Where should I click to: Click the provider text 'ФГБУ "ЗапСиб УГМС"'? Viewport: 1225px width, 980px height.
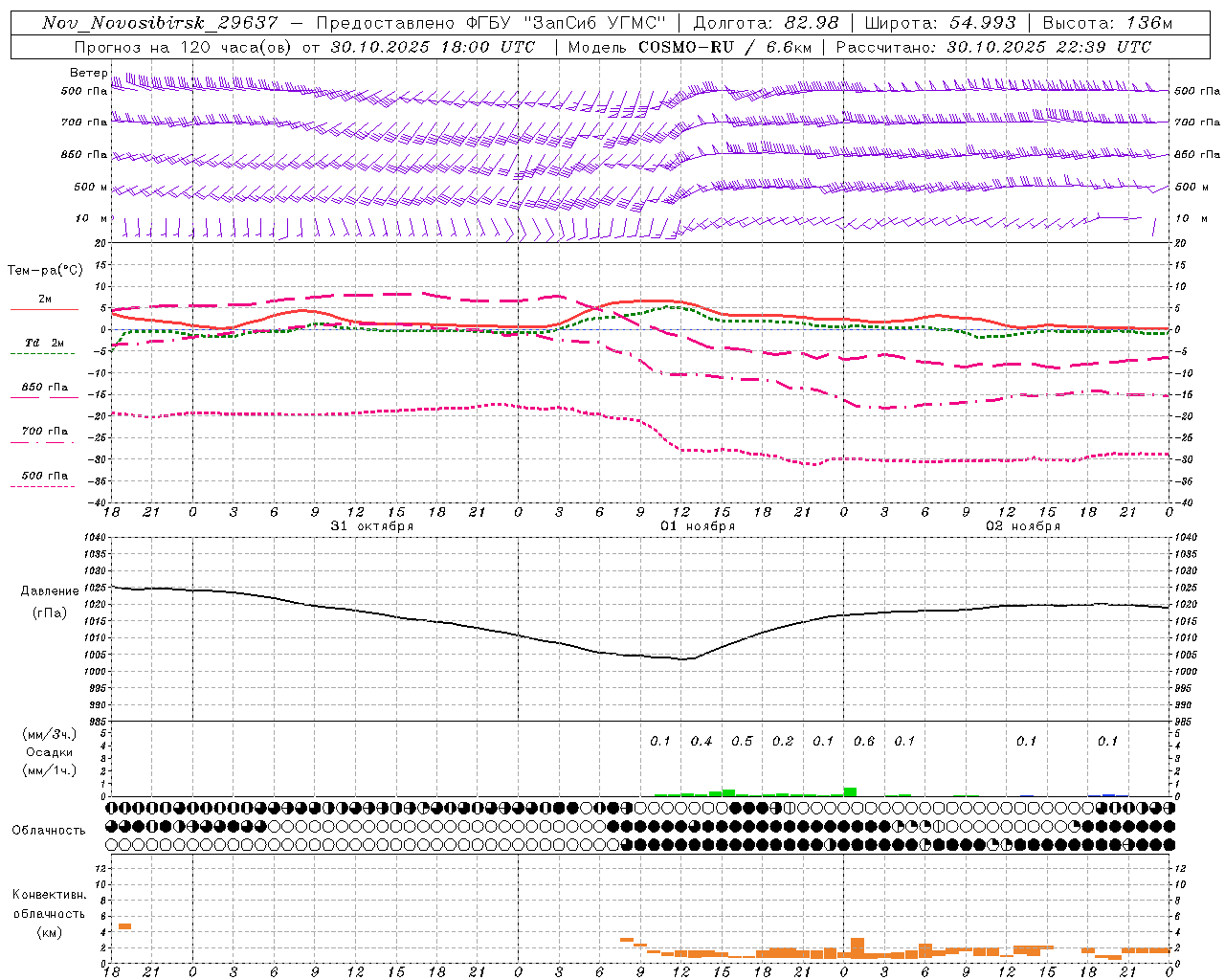click(566, 23)
